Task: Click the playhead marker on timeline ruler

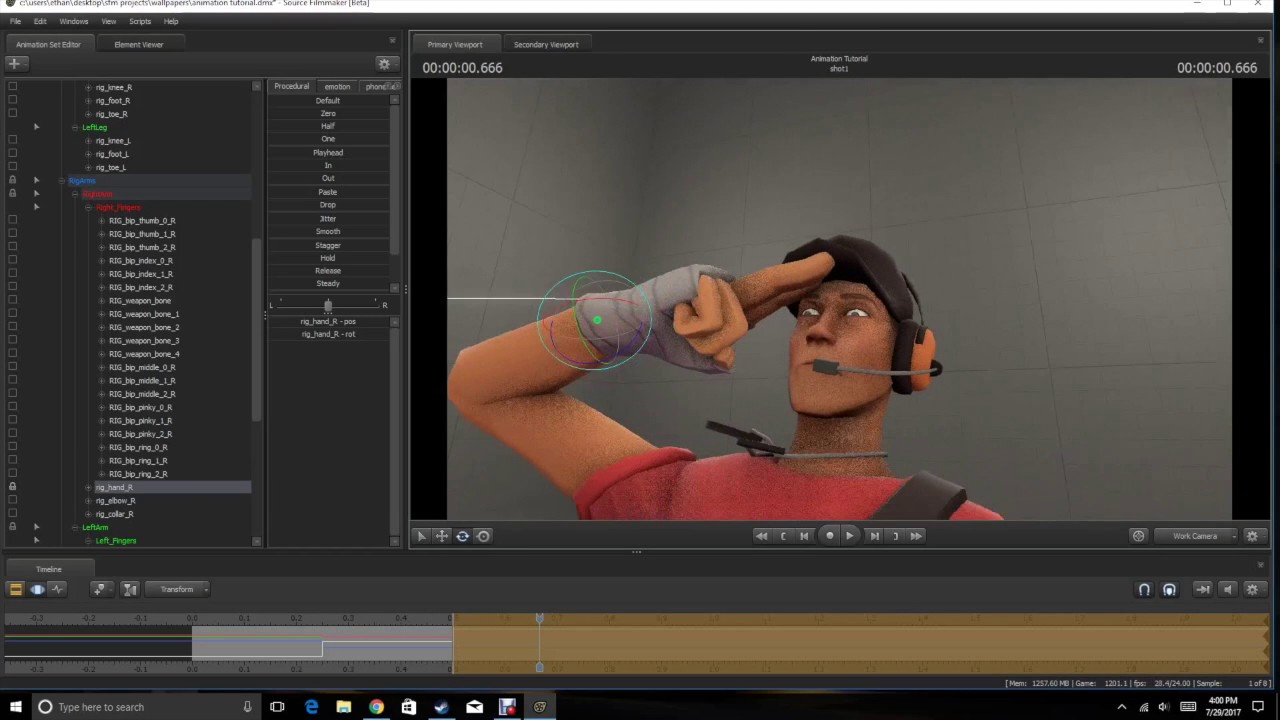Action: (x=539, y=620)
